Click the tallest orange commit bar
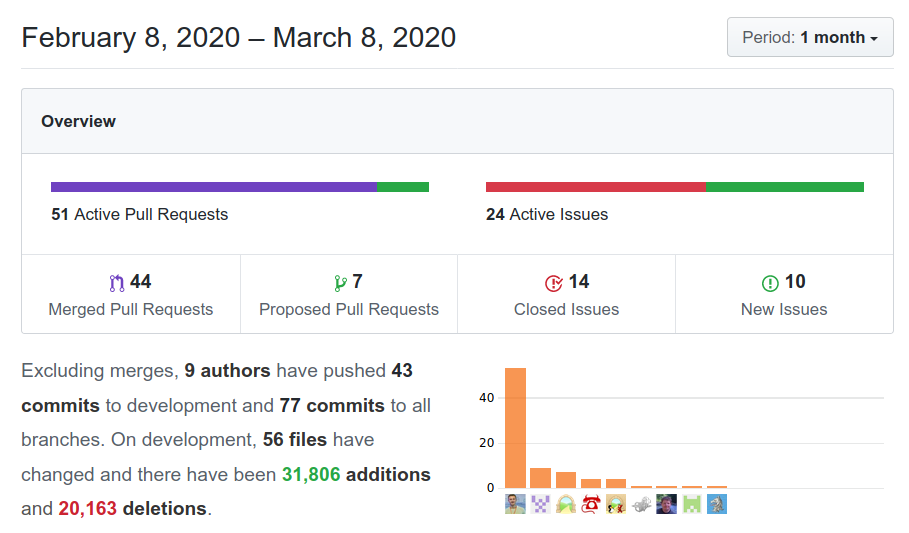The image size is (909, 533). 515,428
